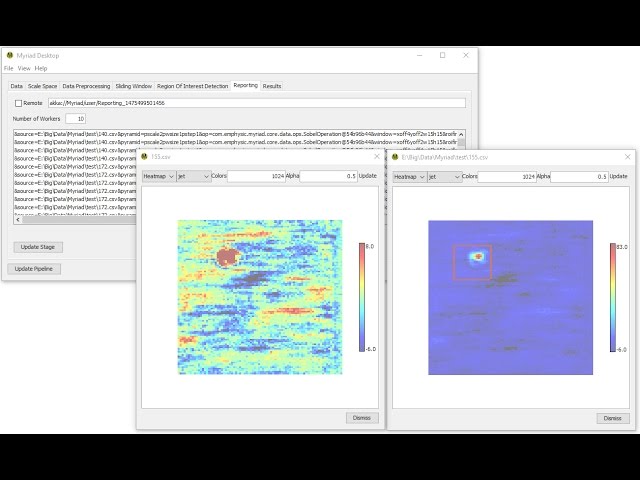
Task: Click the heatmap image in 155.csv window
Action: [260, 297]
